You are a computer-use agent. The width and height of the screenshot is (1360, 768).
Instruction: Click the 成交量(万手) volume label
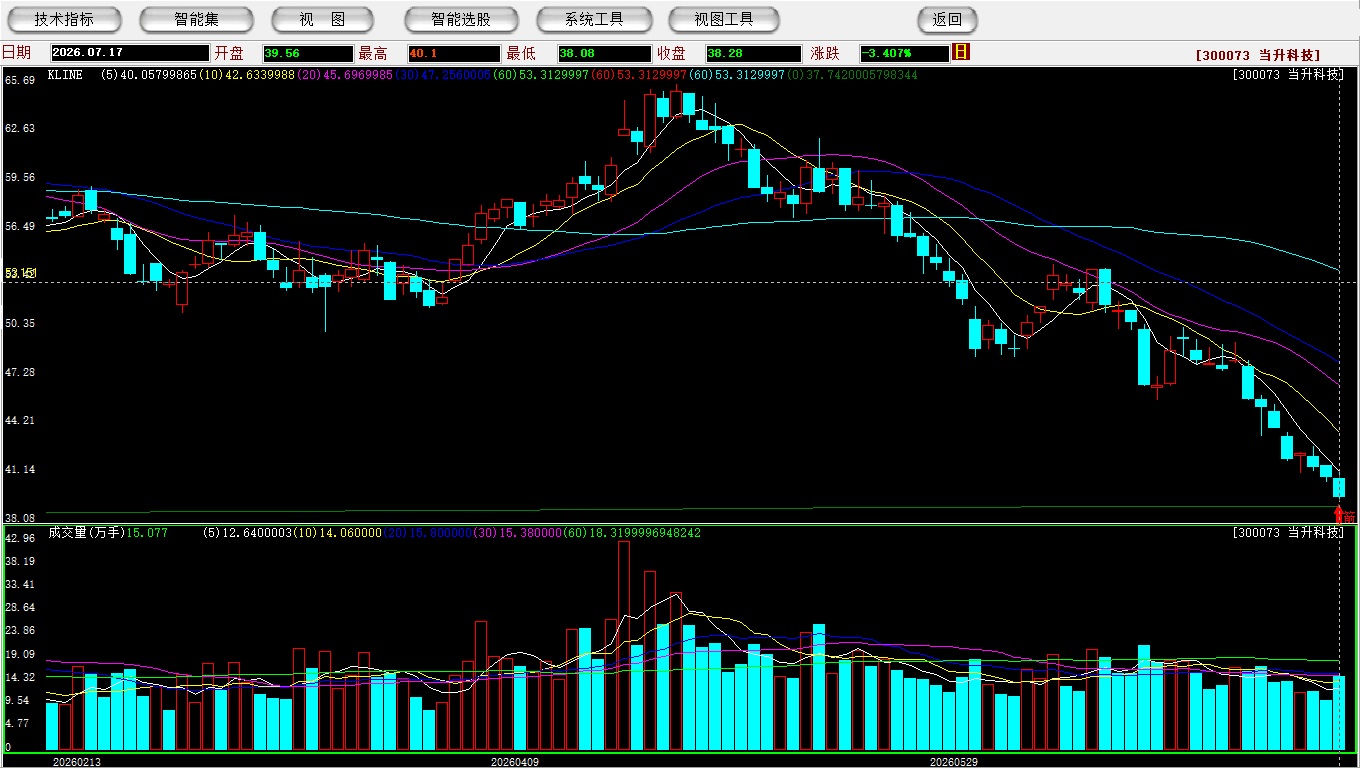pyautogui.click(x=85, y=533)
